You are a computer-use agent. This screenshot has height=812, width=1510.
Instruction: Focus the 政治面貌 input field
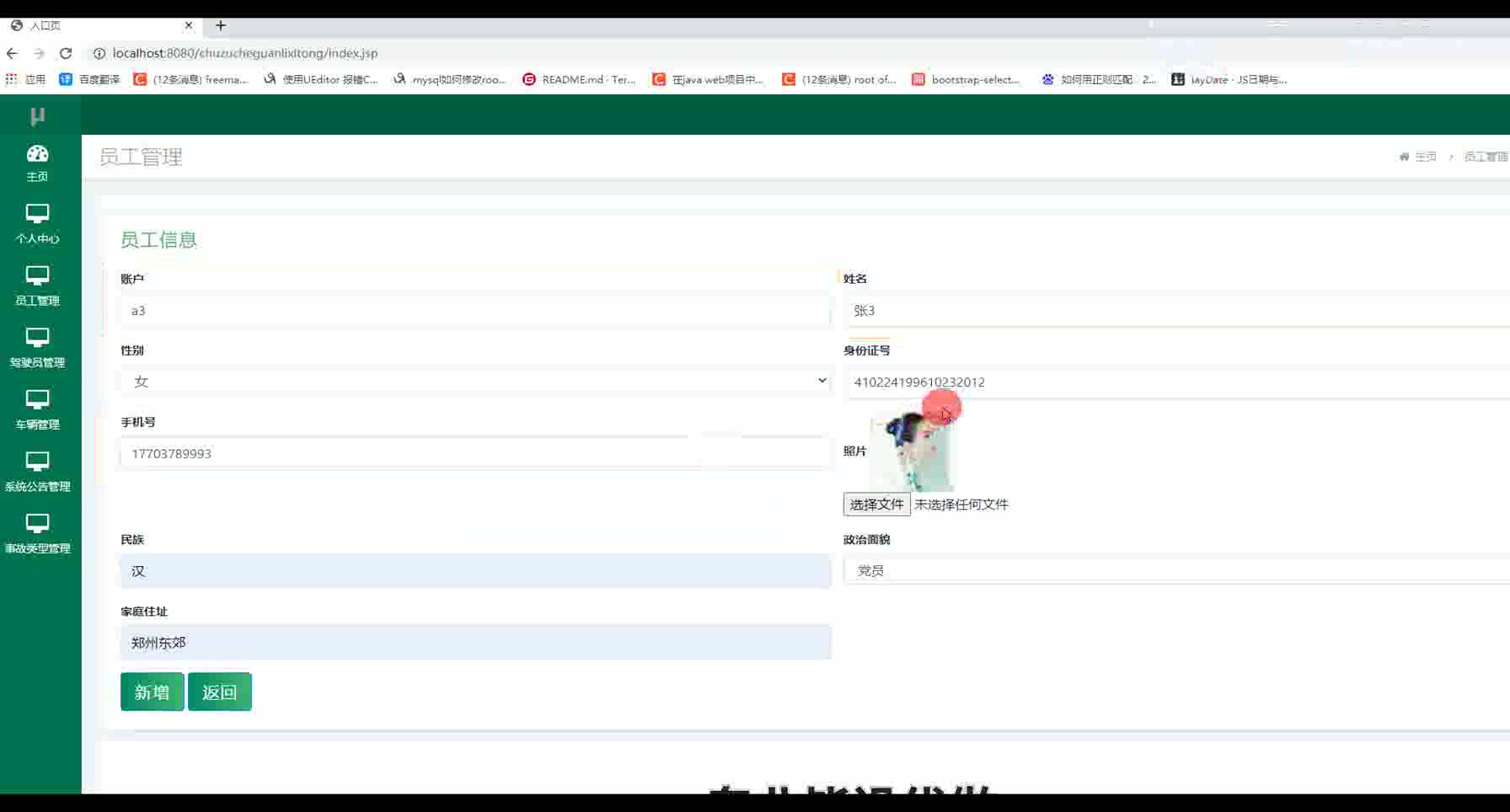click(1176, 570)
